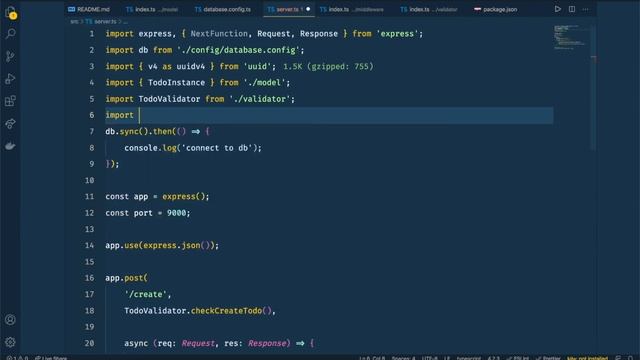The width and height of the screenshot is (640, 360).
Task: Switch to the index.ts model tab
Action: tap(152, 9)
